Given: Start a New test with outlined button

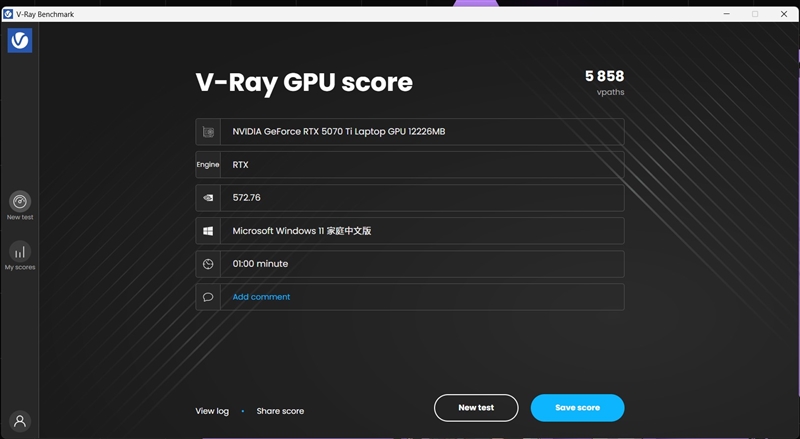Looking at the screenshot, I should point(476,408).
